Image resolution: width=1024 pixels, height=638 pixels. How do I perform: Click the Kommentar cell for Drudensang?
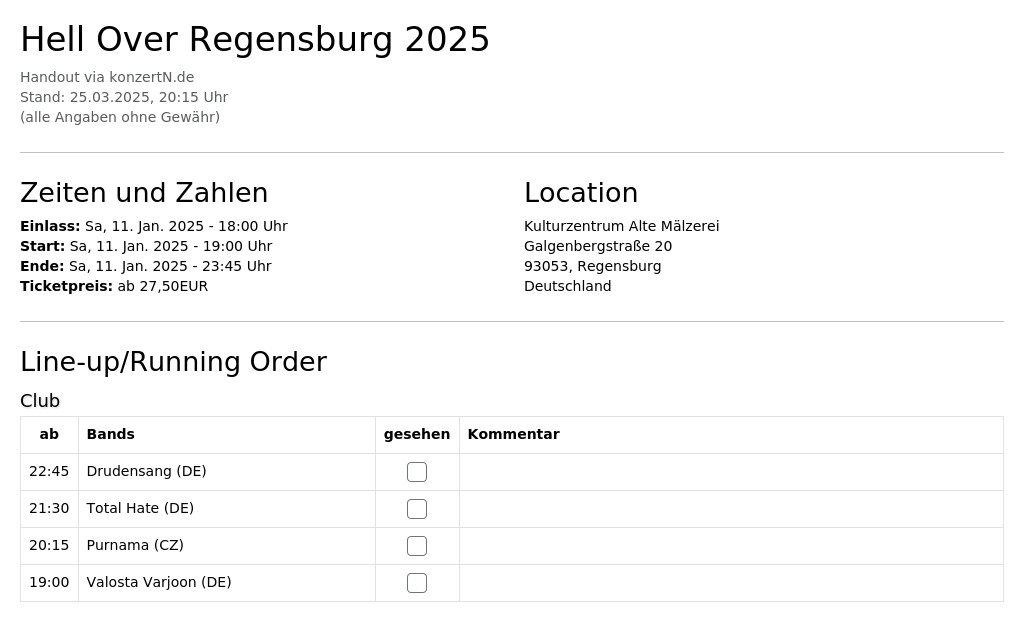coord(731,472)
